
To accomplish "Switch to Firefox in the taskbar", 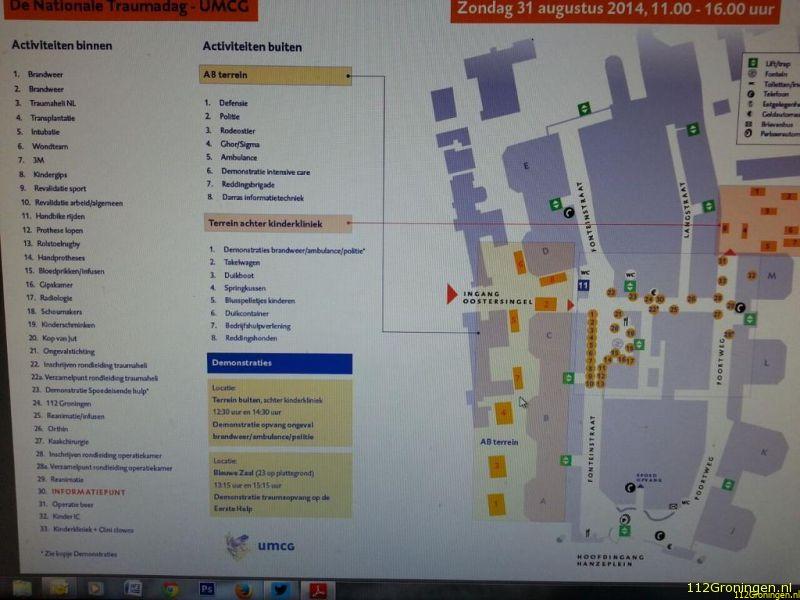I will pyautogui.click(x=242, y=589).
